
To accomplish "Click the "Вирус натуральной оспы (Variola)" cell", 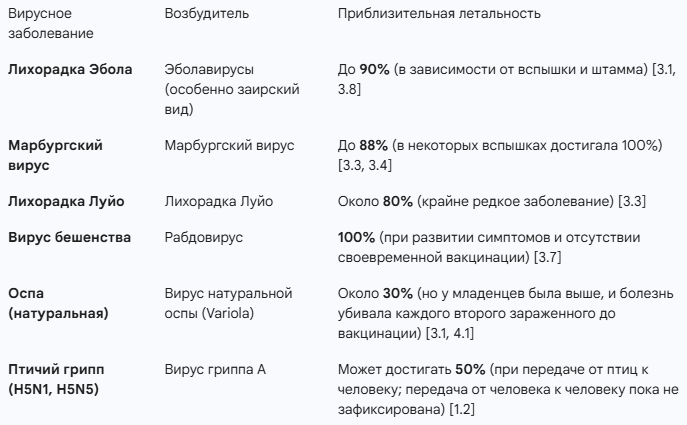I will click(227, 305).
